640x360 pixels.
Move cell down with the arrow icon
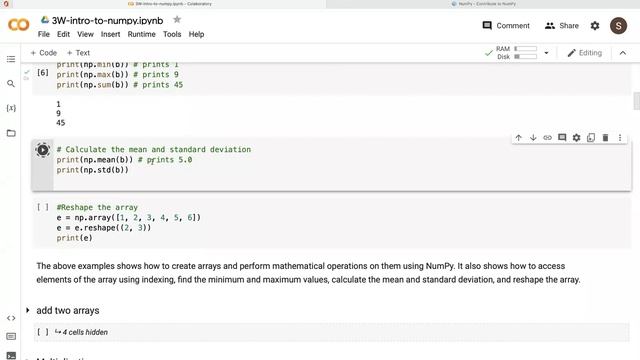(533, 138)
